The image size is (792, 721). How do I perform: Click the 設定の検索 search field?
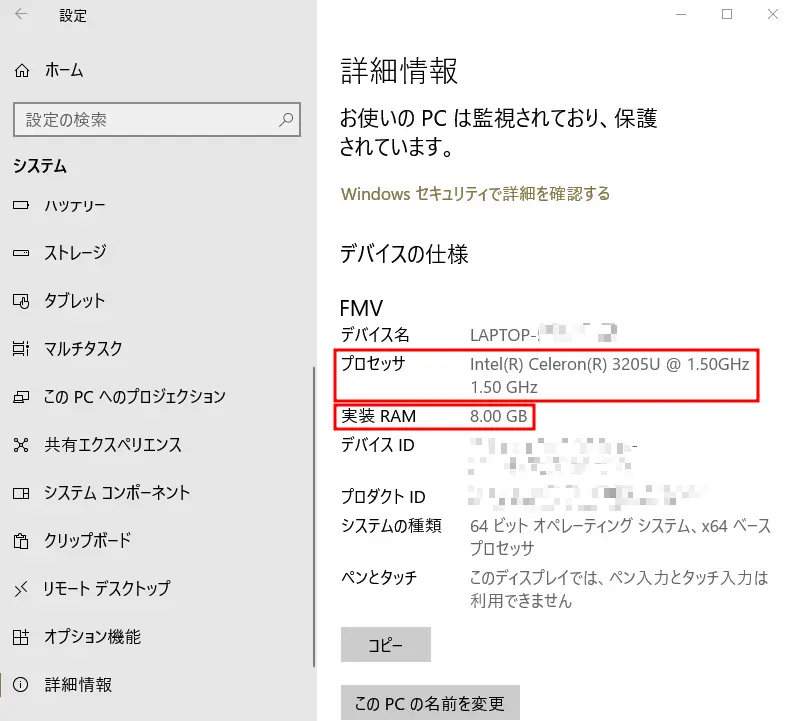(157, 120)
